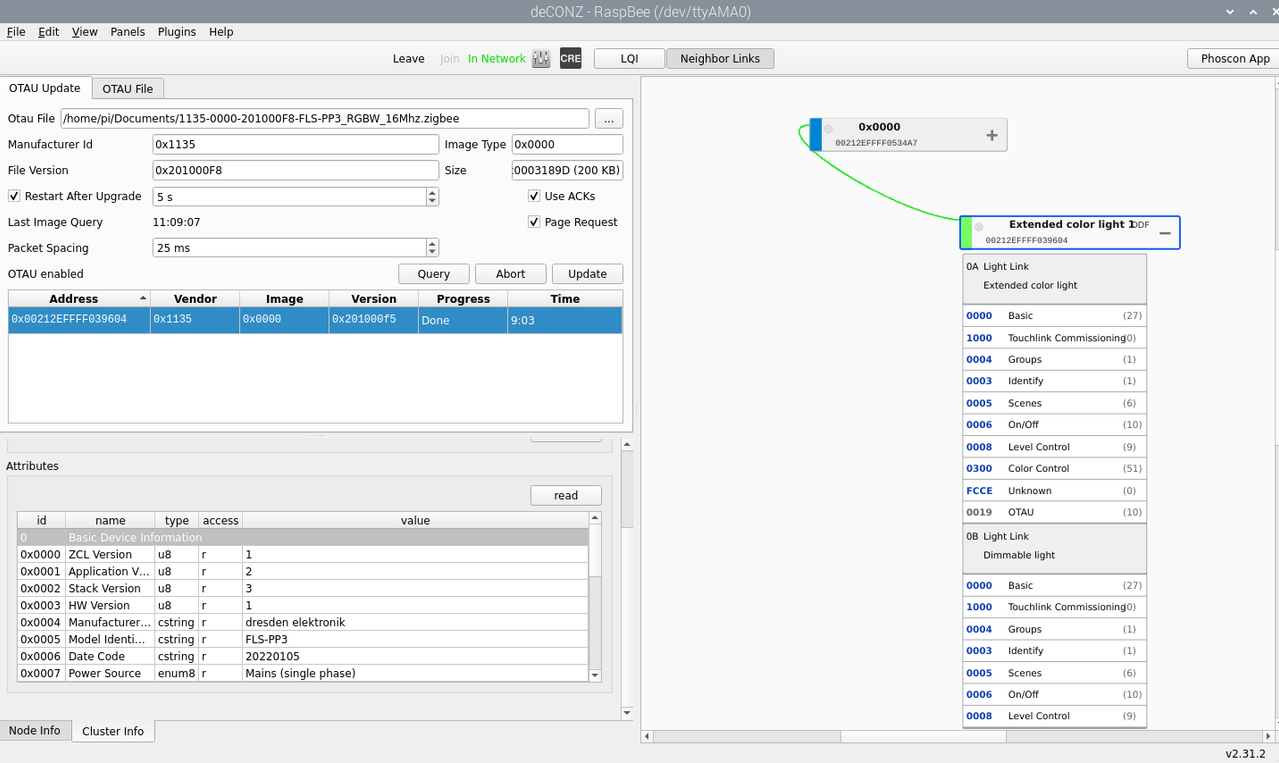Collapse the Extended color light 1 node

point(1165,233)
